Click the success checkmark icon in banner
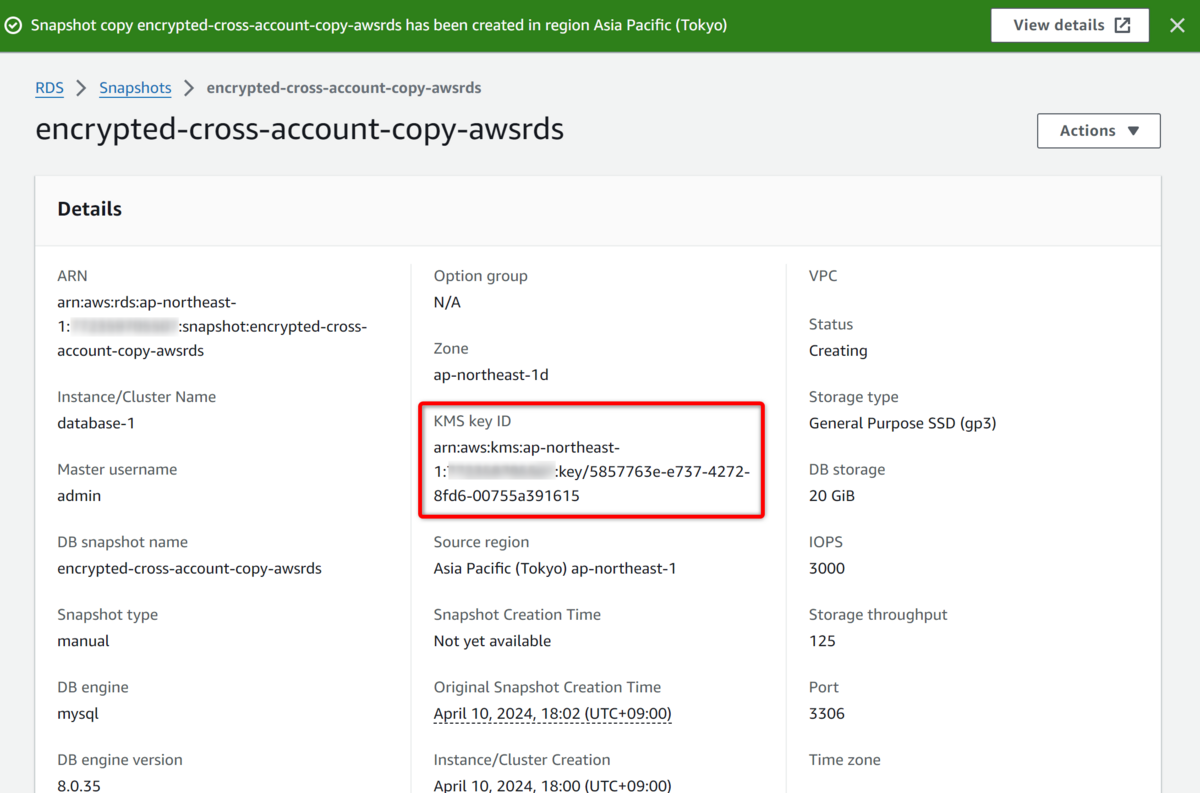This screenshot has width=1200, height=793. click(13, 25)
